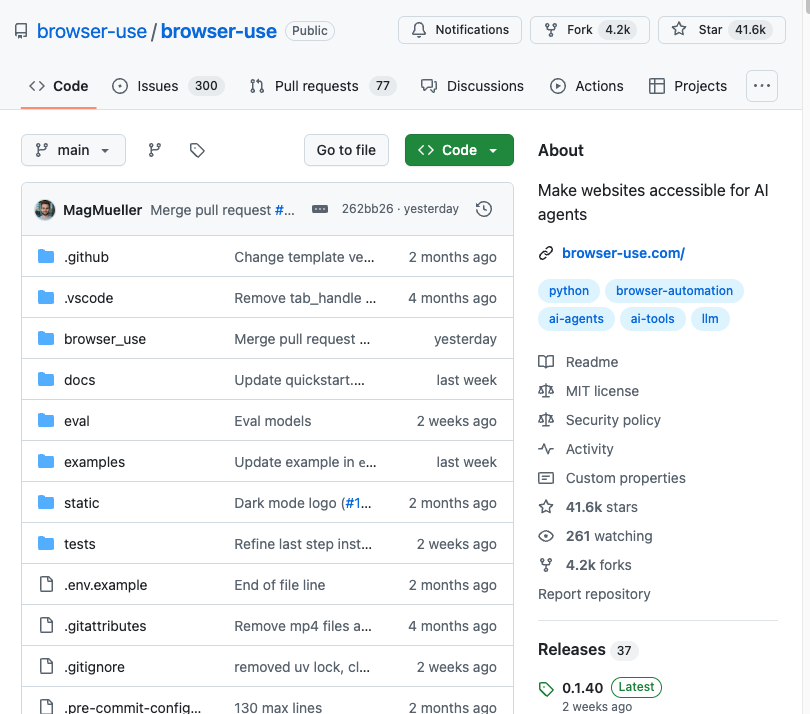The width and height of the screenshot is (810, 714).
Task: Click the Notifications bell button
Action: pyautogui.click(x=460, y=30)
